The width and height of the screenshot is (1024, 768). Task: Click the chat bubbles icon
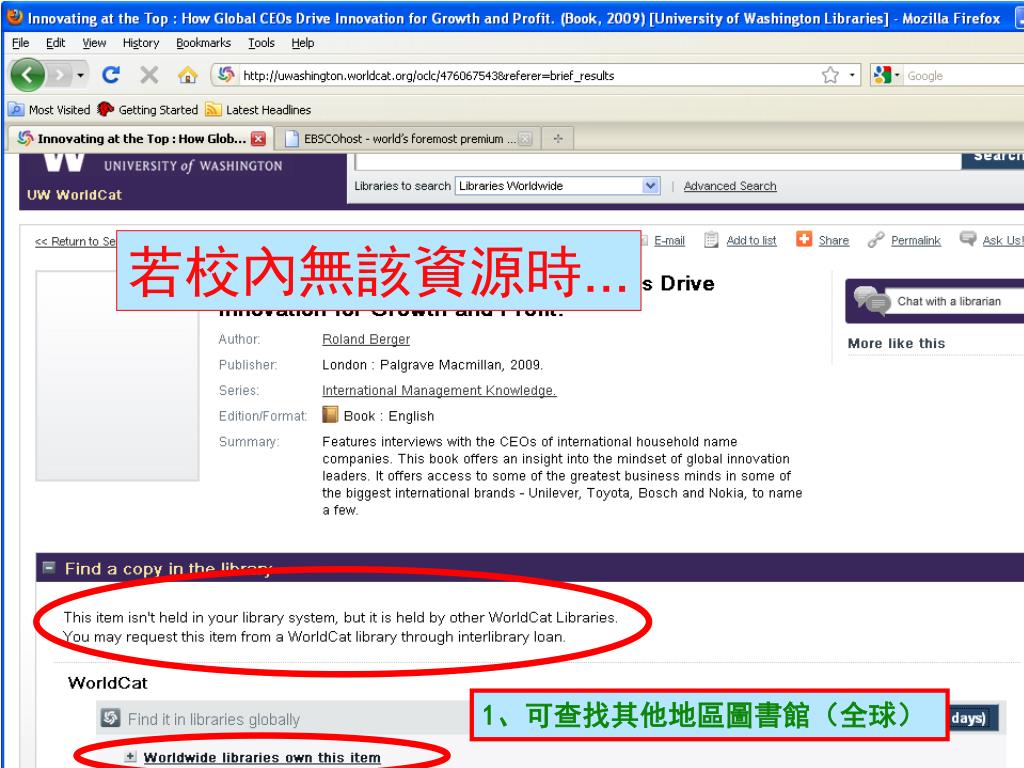coord(871,300)
